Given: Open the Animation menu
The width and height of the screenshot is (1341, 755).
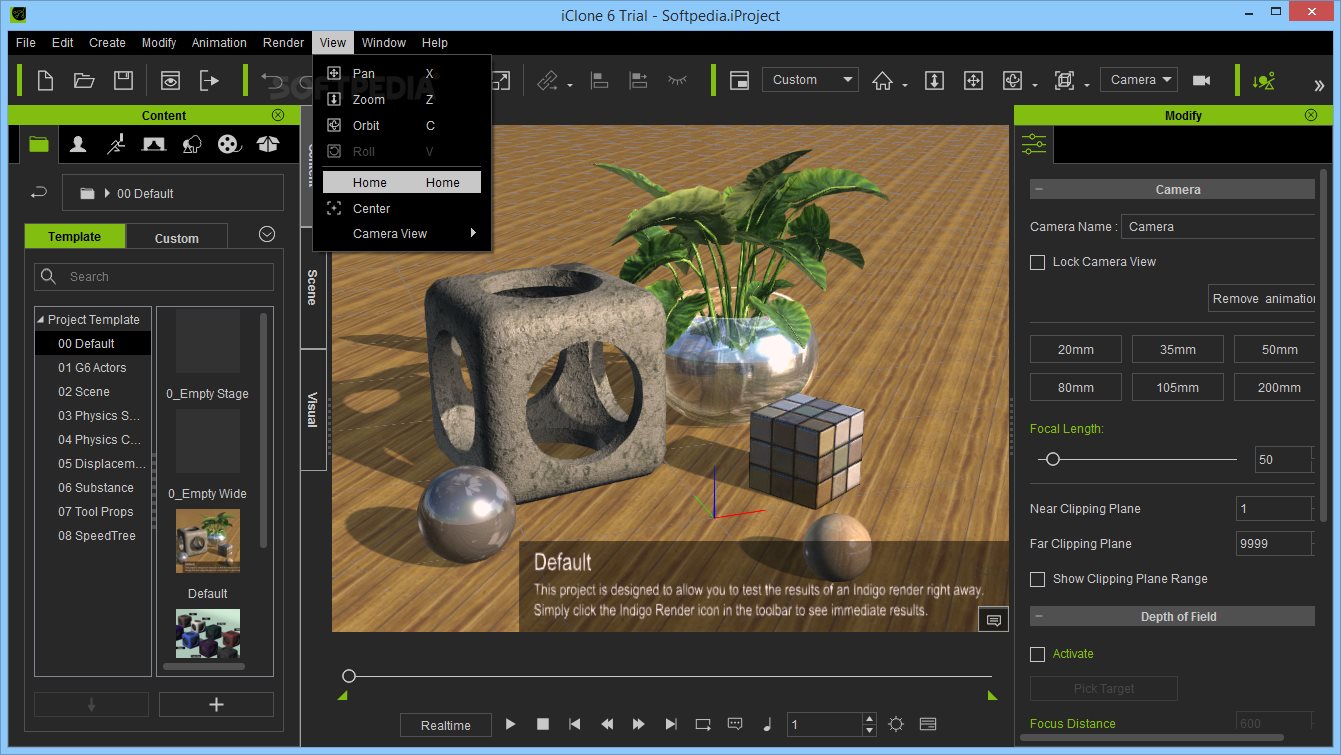Looking at the screenshot, I should click(219, 43).
